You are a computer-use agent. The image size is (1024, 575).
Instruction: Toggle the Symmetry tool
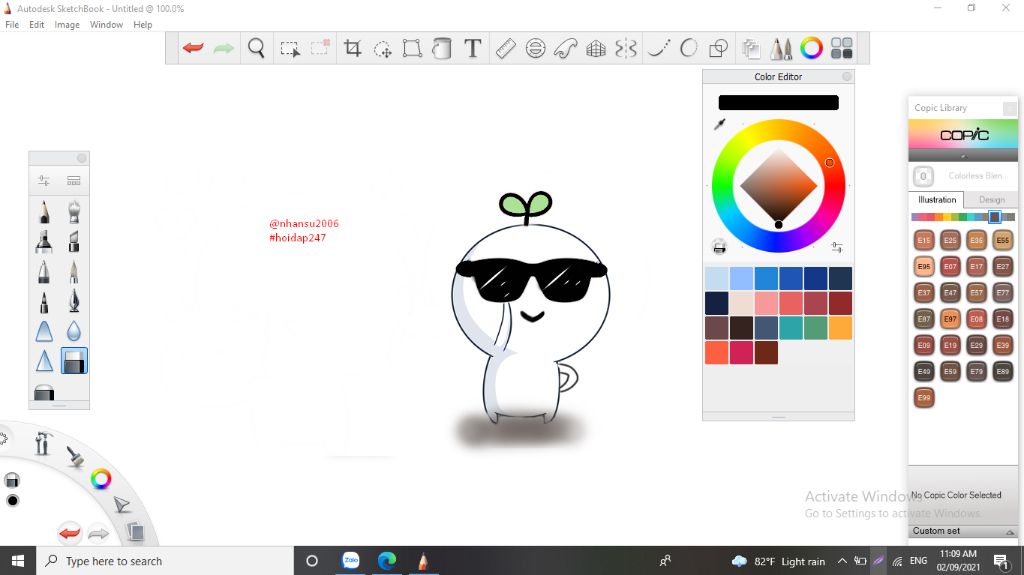[x=626, y=48]
